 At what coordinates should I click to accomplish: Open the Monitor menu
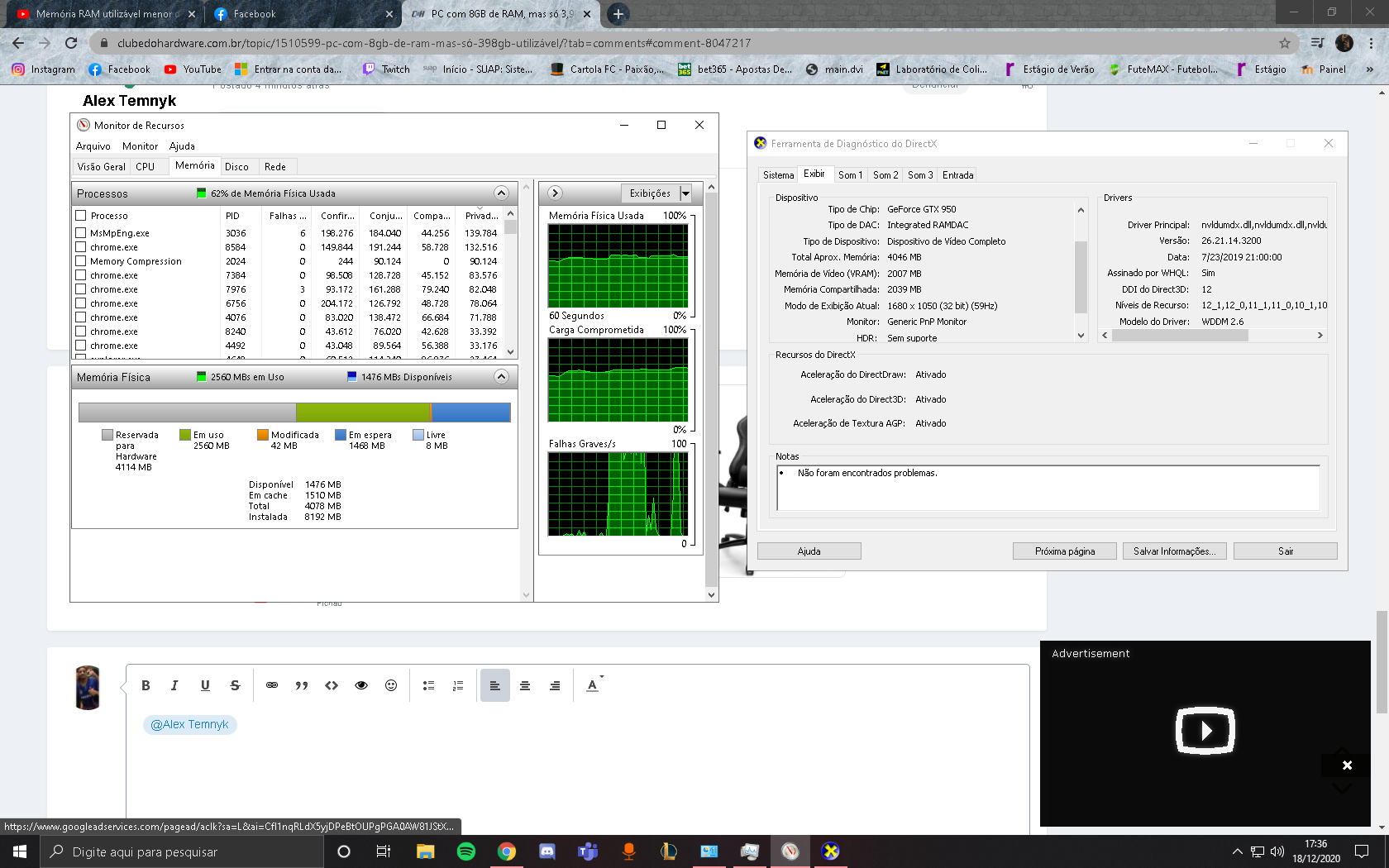pos(140,146)
